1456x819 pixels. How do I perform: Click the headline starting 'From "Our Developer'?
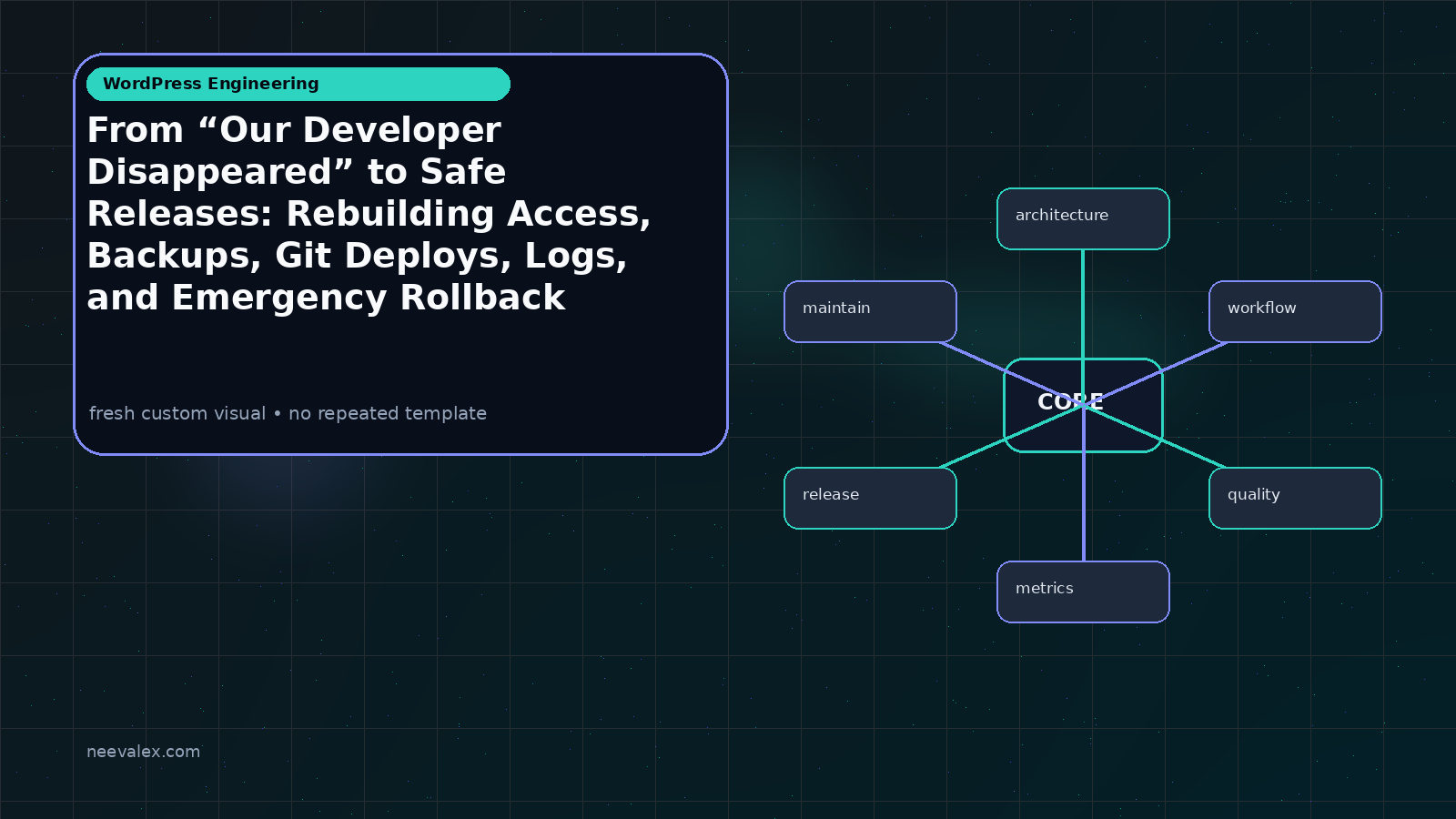pyautogui.click(x=369, y=214)
